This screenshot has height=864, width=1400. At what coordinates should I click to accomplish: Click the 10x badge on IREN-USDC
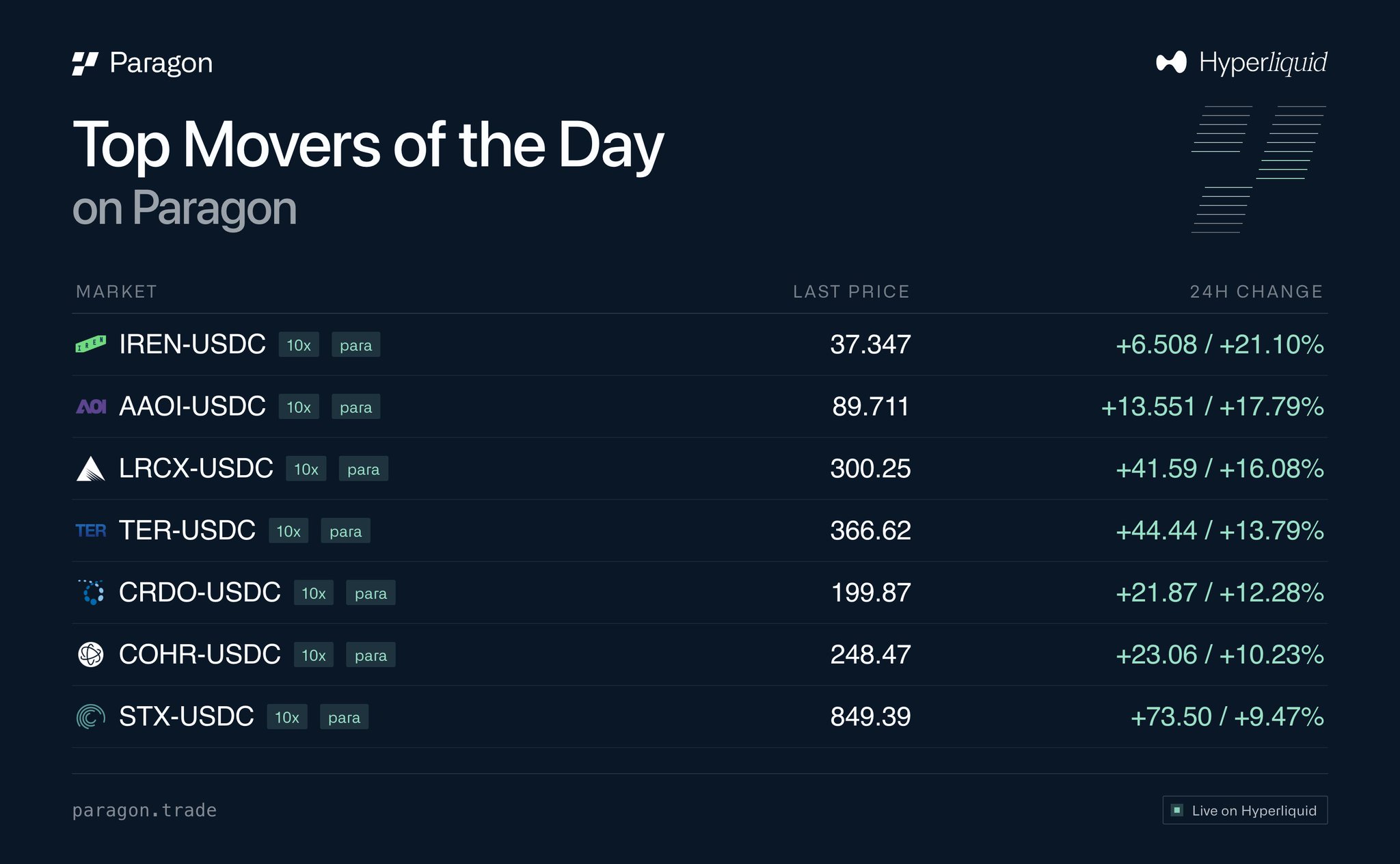[x=299, y=345]
